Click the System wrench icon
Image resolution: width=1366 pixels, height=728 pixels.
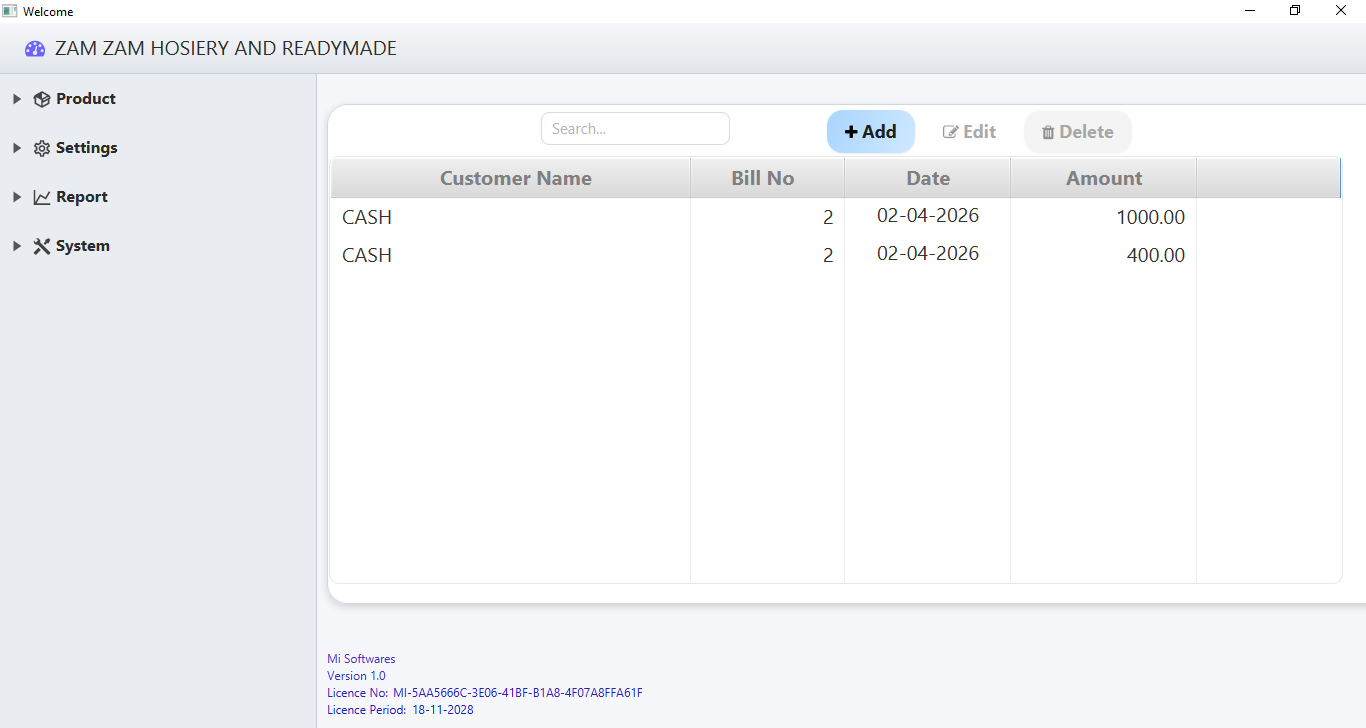click(x=41, y=245)
